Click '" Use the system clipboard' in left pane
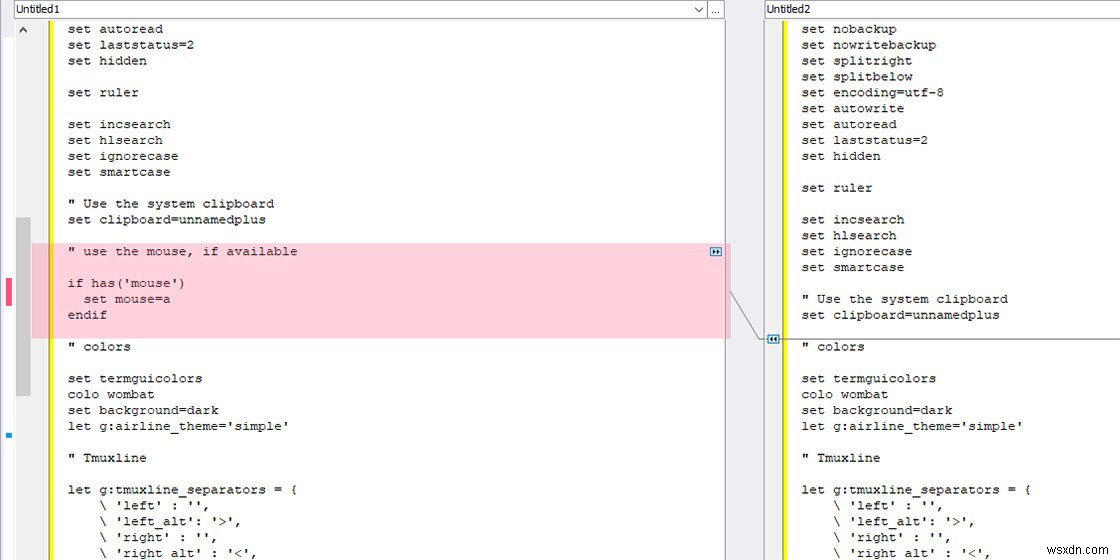Viewport: 1120px width, 560px height. (171, 204)
